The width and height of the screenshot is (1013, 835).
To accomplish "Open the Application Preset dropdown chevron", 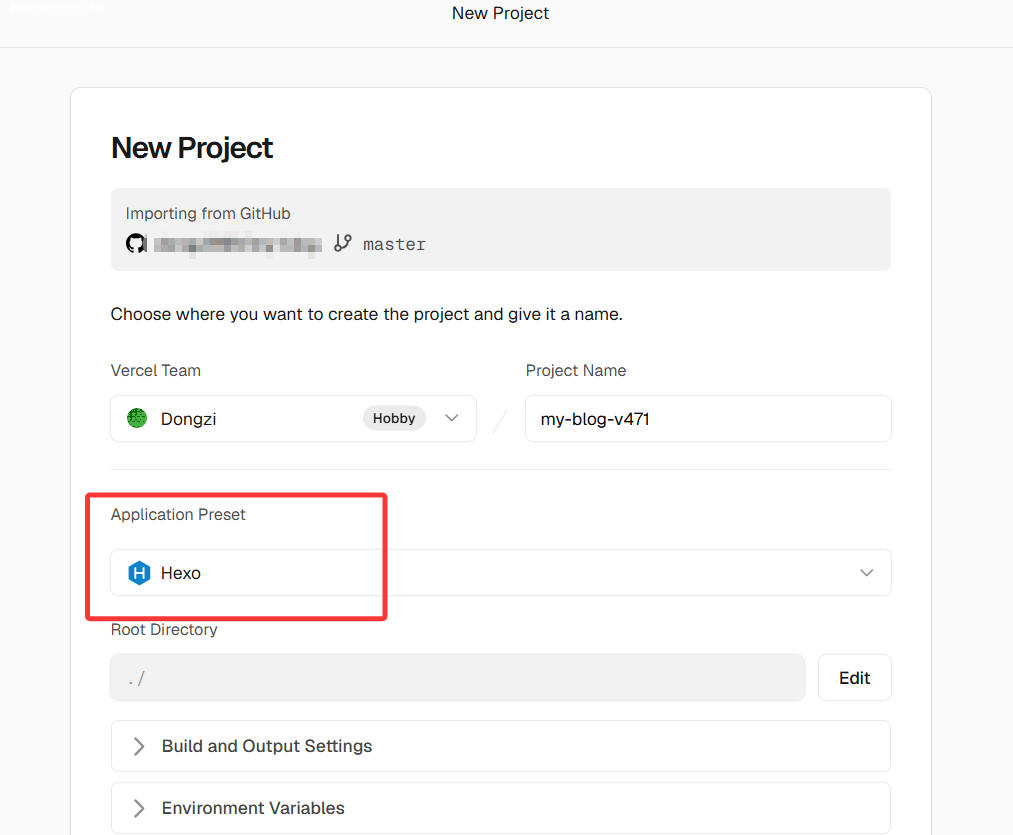I will [866, 573].
